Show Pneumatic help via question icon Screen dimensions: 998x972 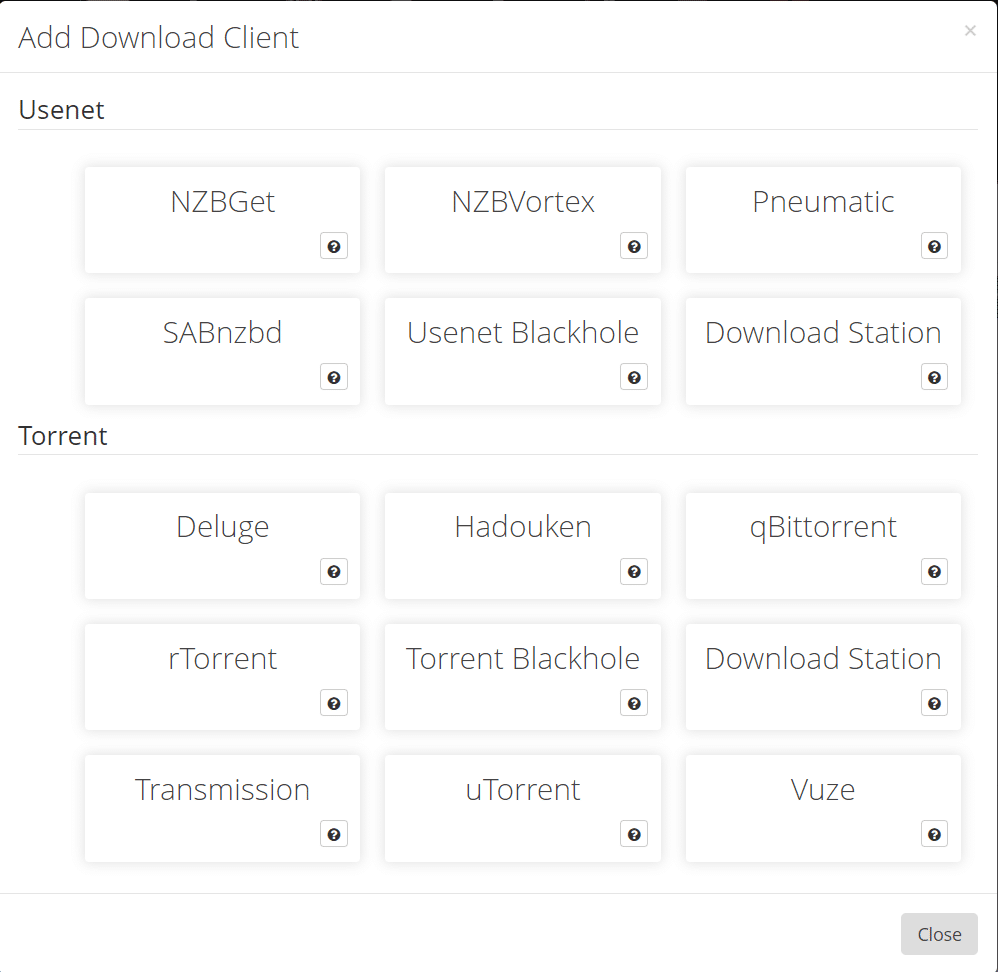click(934, 246)
